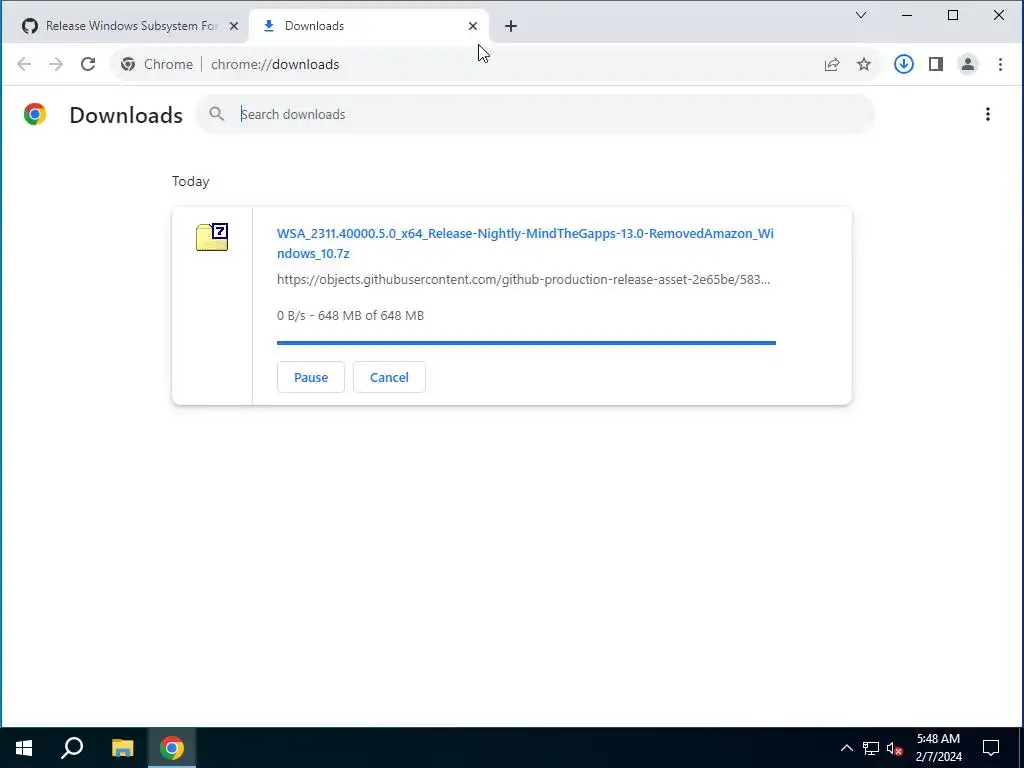Minimize the Chrome window
Image resolution: width=1024 pixels, height=768 pixels.
tap(907, 15)
